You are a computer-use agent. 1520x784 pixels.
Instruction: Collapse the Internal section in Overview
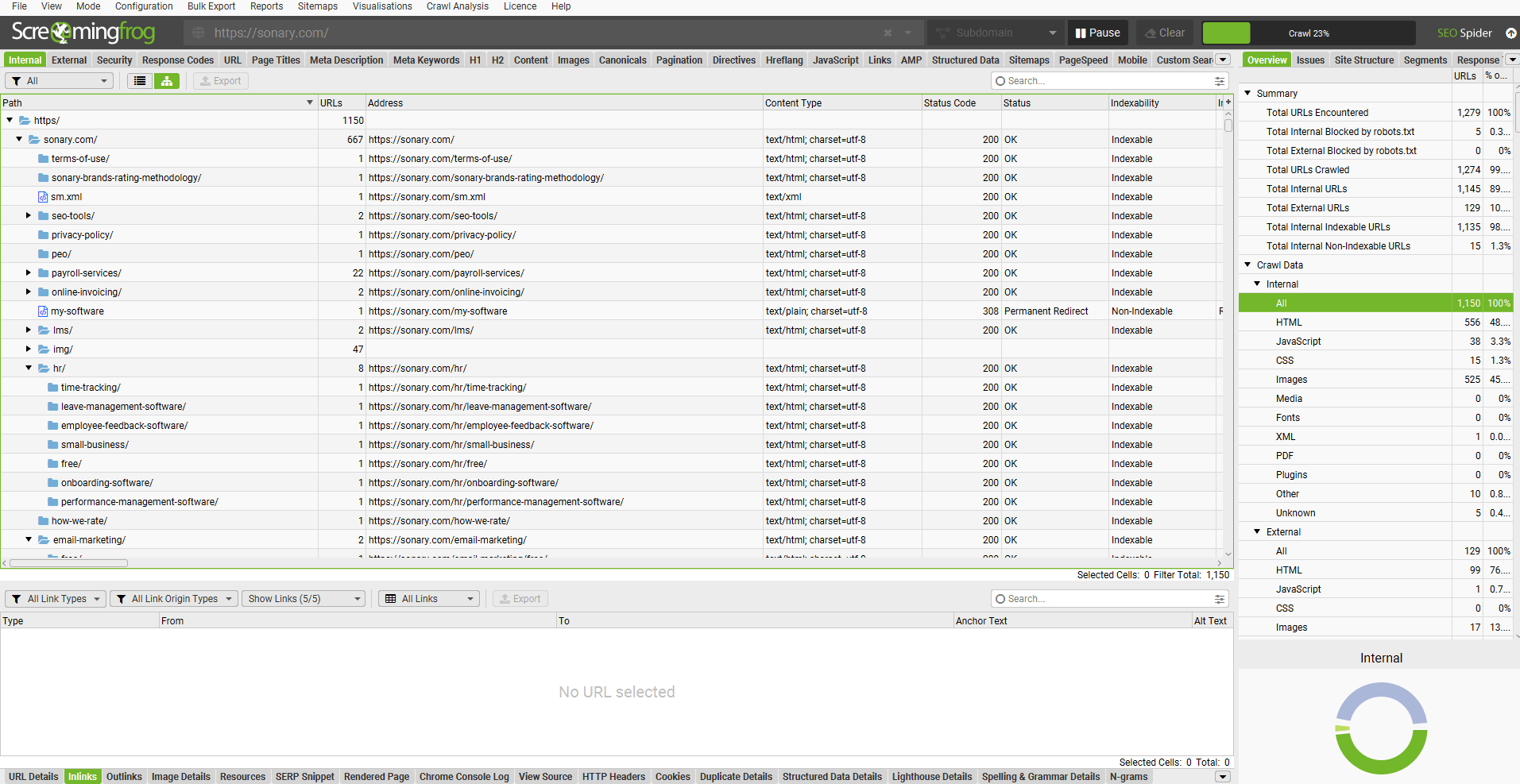[1257, 284]
